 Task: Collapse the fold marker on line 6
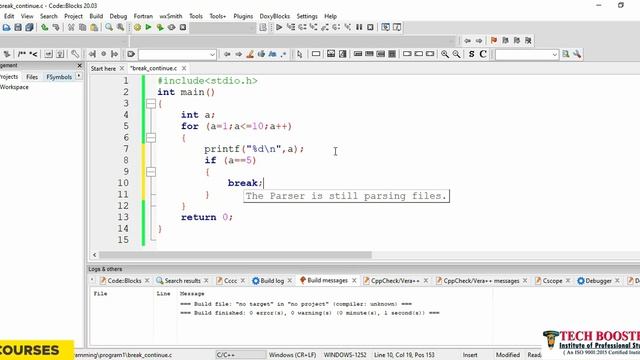151,138
